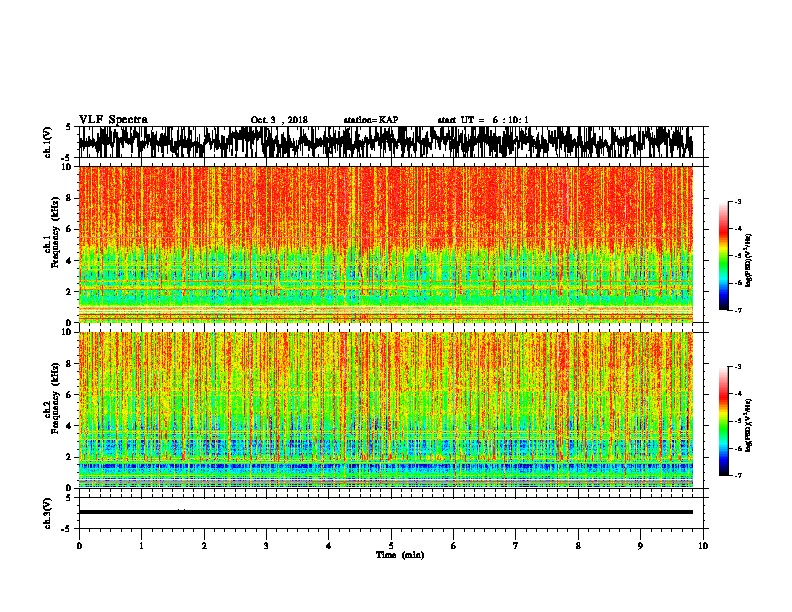The width and height of the screenshot is (792, 612).
Task: Click the ch.2 frequency tick "6"
Action: [x=70, y=395]
